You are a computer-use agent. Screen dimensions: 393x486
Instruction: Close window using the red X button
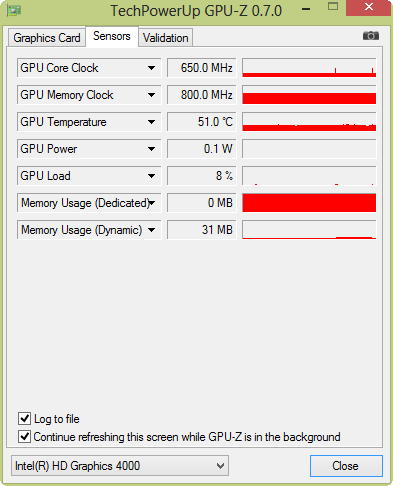point(368,7)
